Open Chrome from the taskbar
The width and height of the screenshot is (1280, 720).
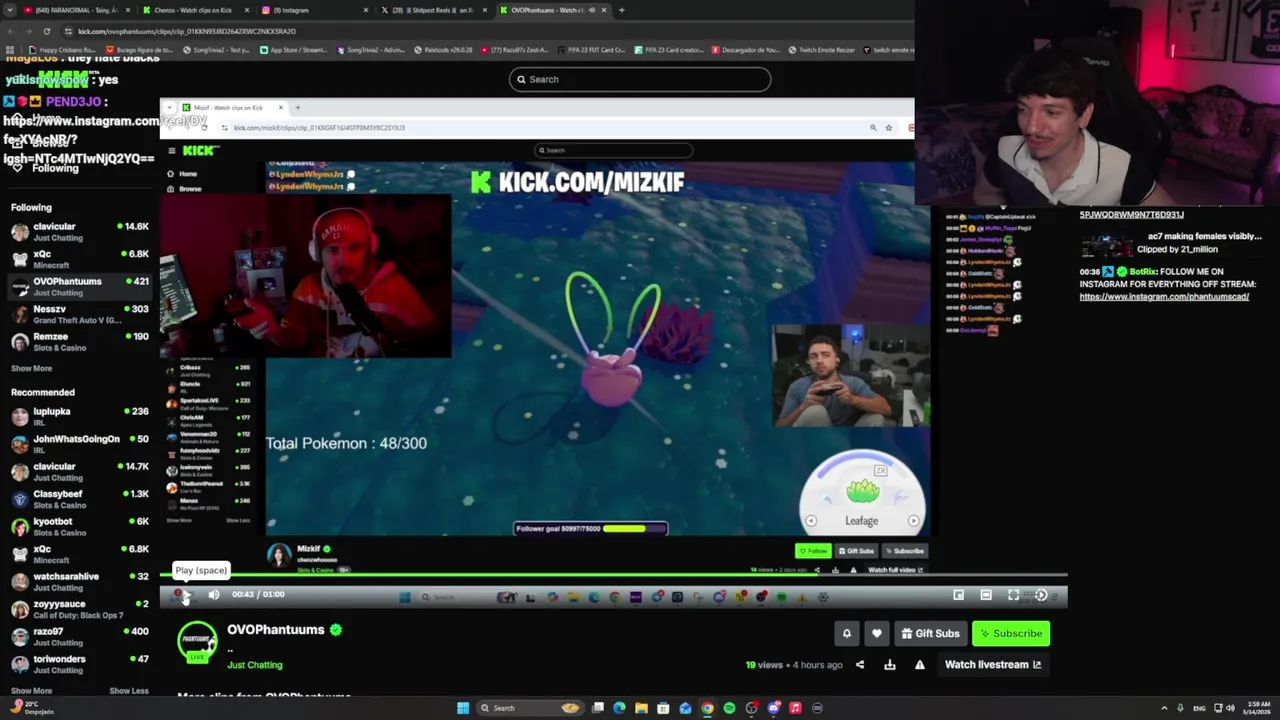[x=707, y=708]
